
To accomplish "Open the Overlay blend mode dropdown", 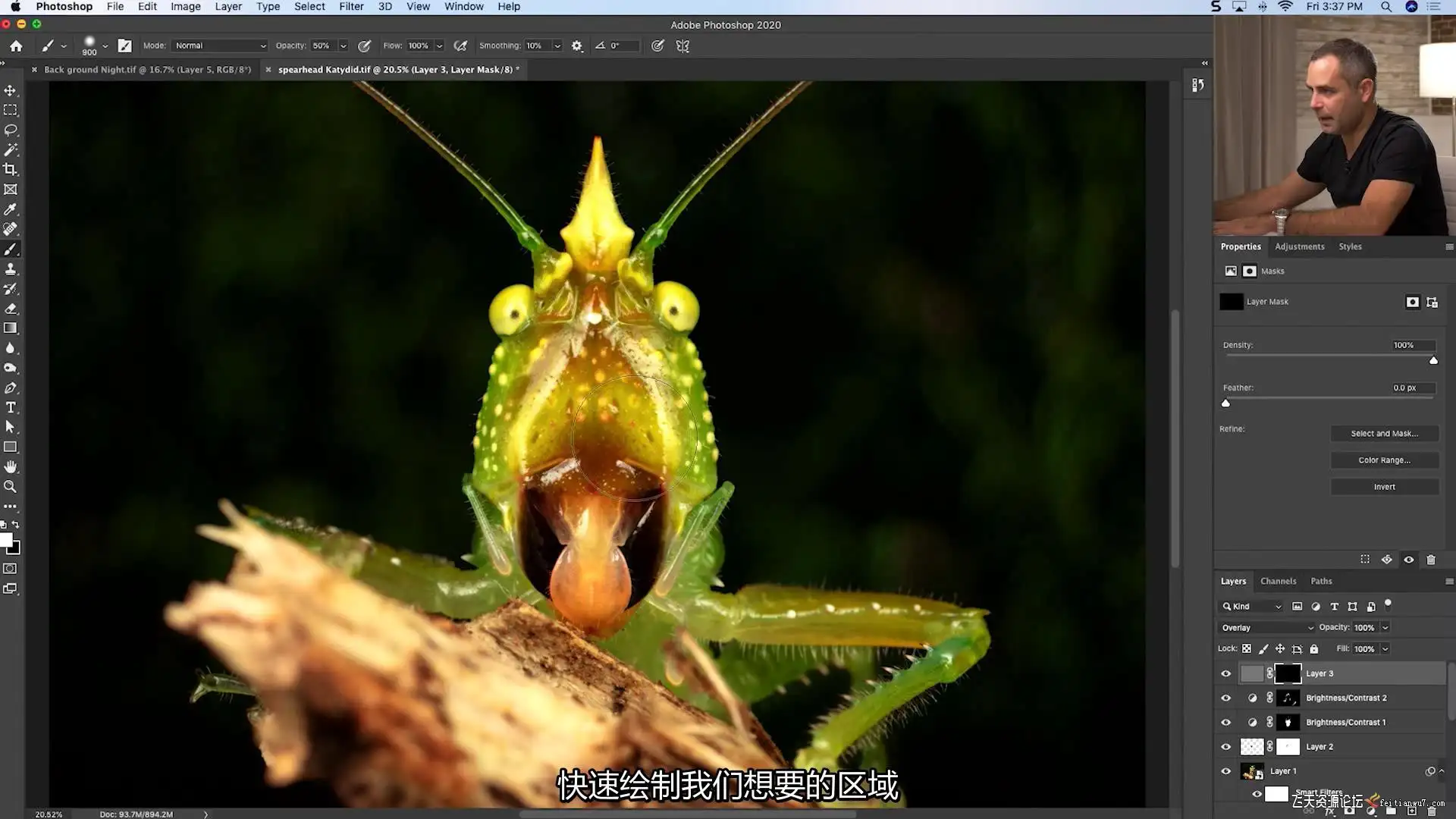I will [1266, 628].
